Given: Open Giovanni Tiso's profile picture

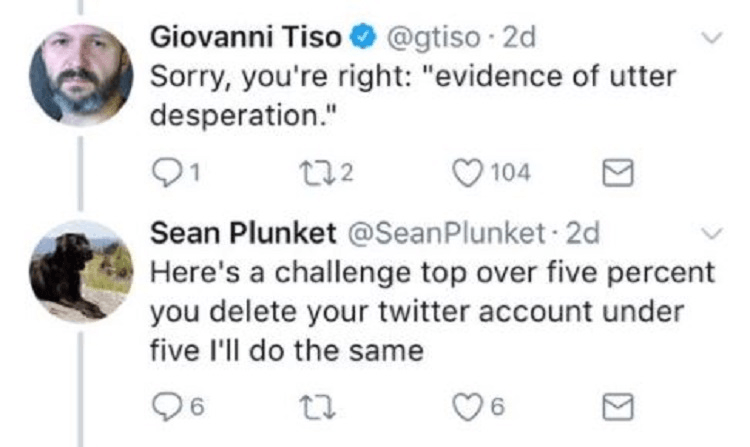Looking at the screenshot, I should (80, 74).
